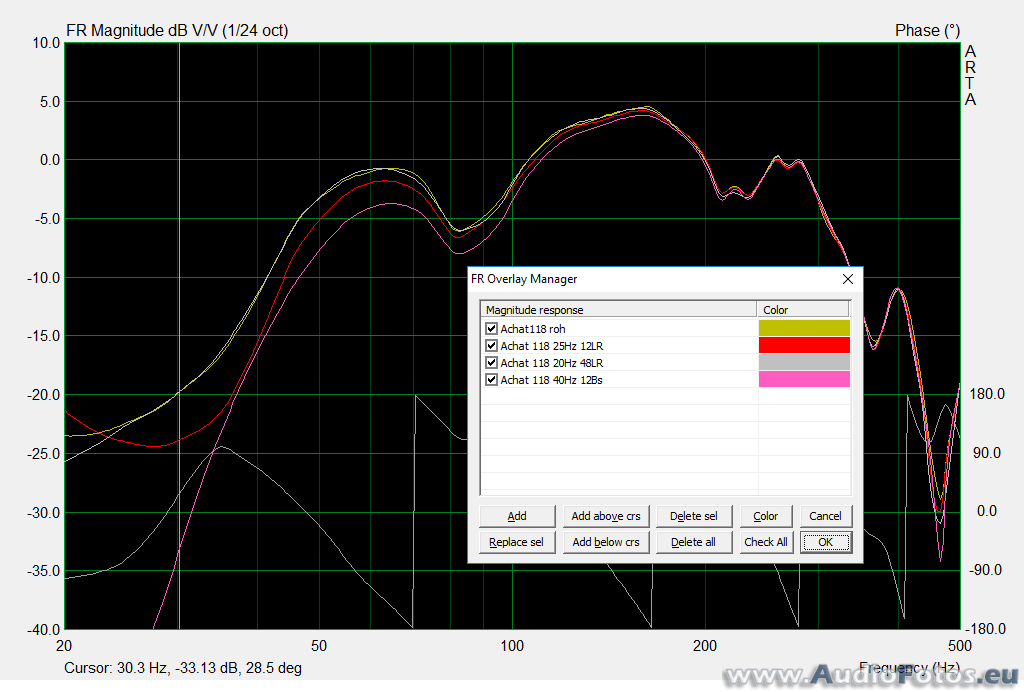This screenshot has width=1024, height=692.
Task: Select the Achat118 roh list row text
Action: coord(533,329)
